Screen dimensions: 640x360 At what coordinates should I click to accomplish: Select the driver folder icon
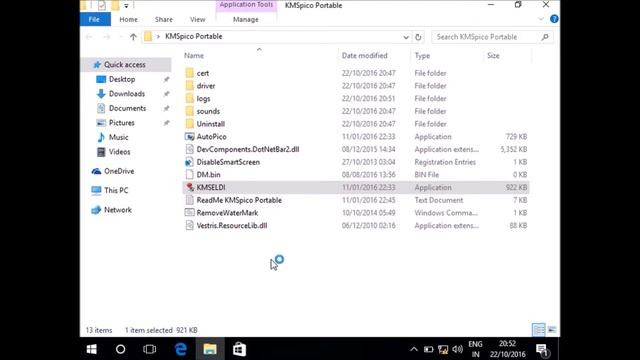(x=189, y=86)
